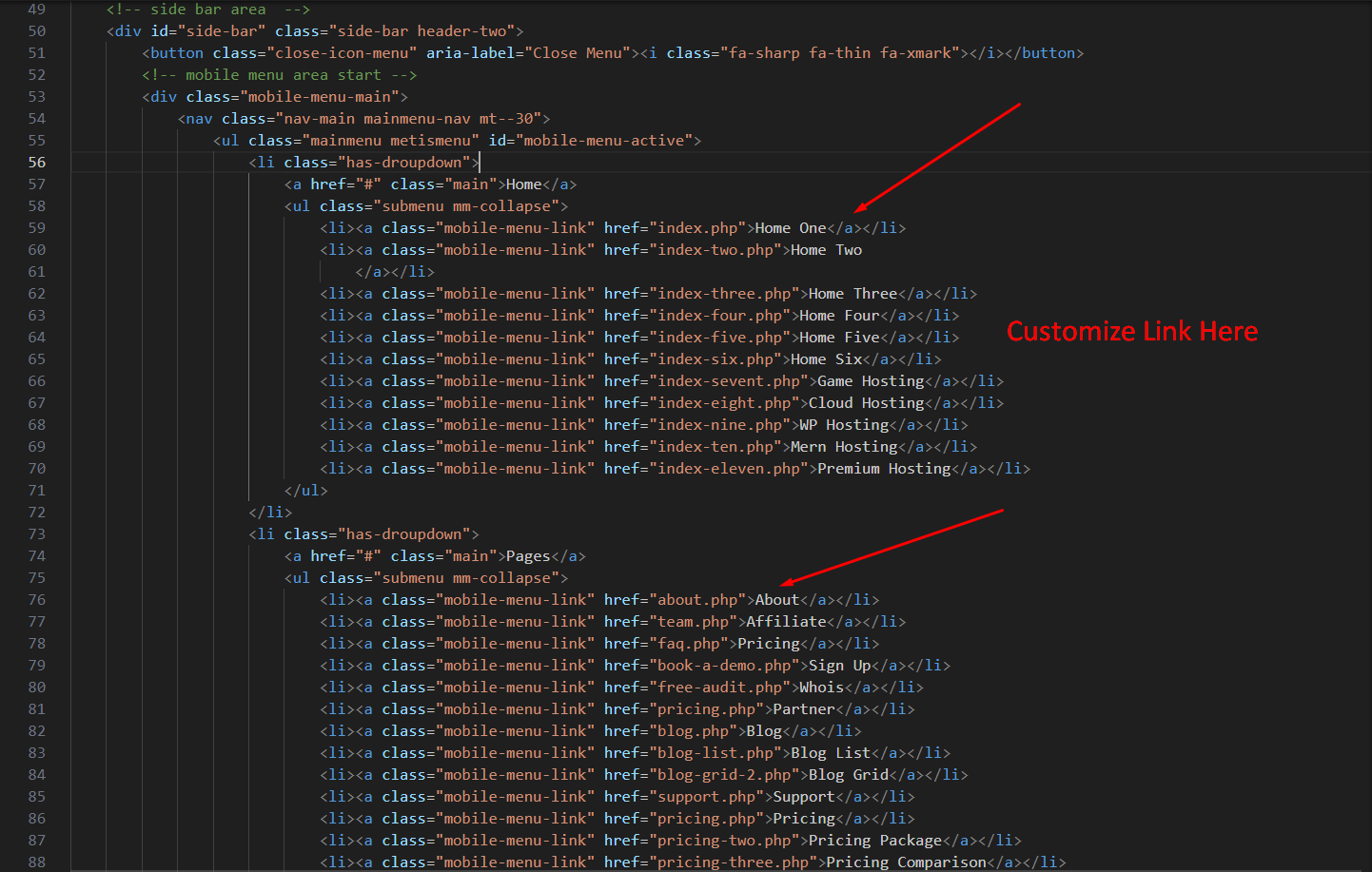The height and width of the screenshot is (872, 1372).
Task: Click 'Pricing Comparison' text in code
Action: (x=907, y=862)
